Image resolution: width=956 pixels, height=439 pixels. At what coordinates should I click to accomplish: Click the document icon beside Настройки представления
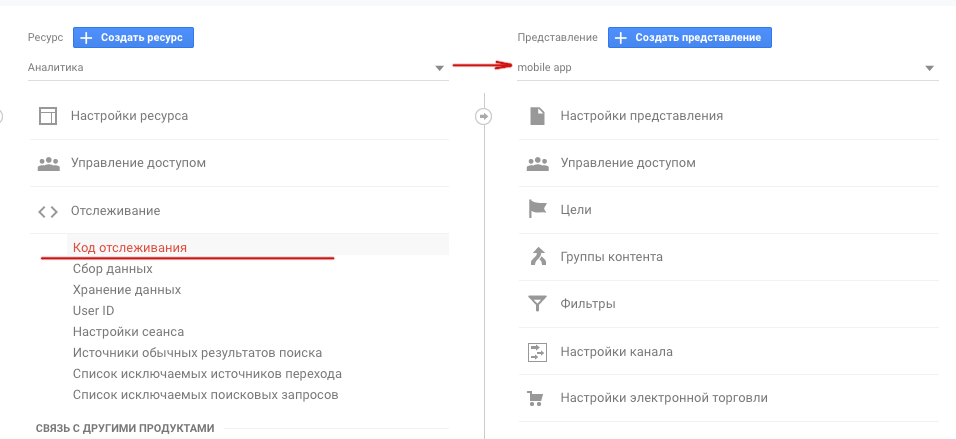coord(537,116)
